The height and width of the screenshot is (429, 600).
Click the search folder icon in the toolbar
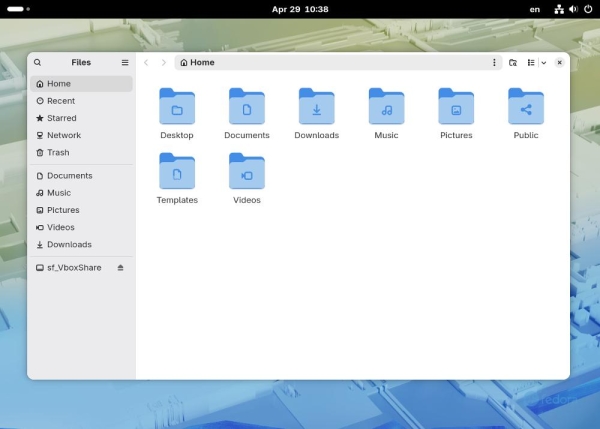coord(513,62)
